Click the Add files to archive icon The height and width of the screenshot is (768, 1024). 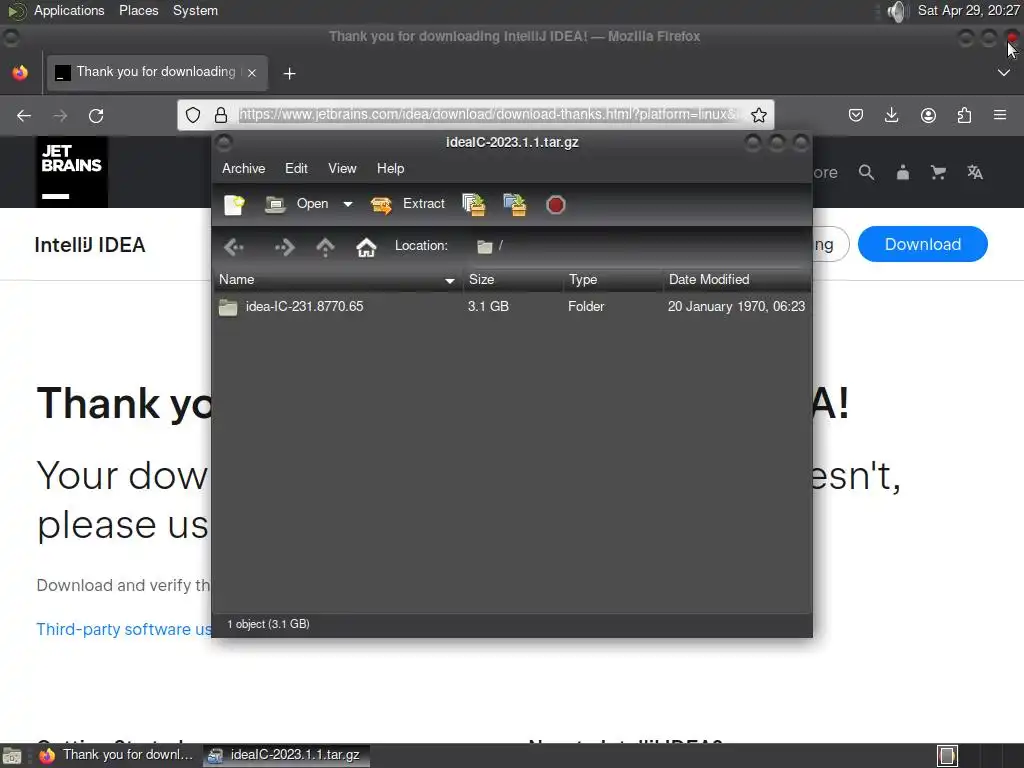pyautogui.click(x=474, y=204)
